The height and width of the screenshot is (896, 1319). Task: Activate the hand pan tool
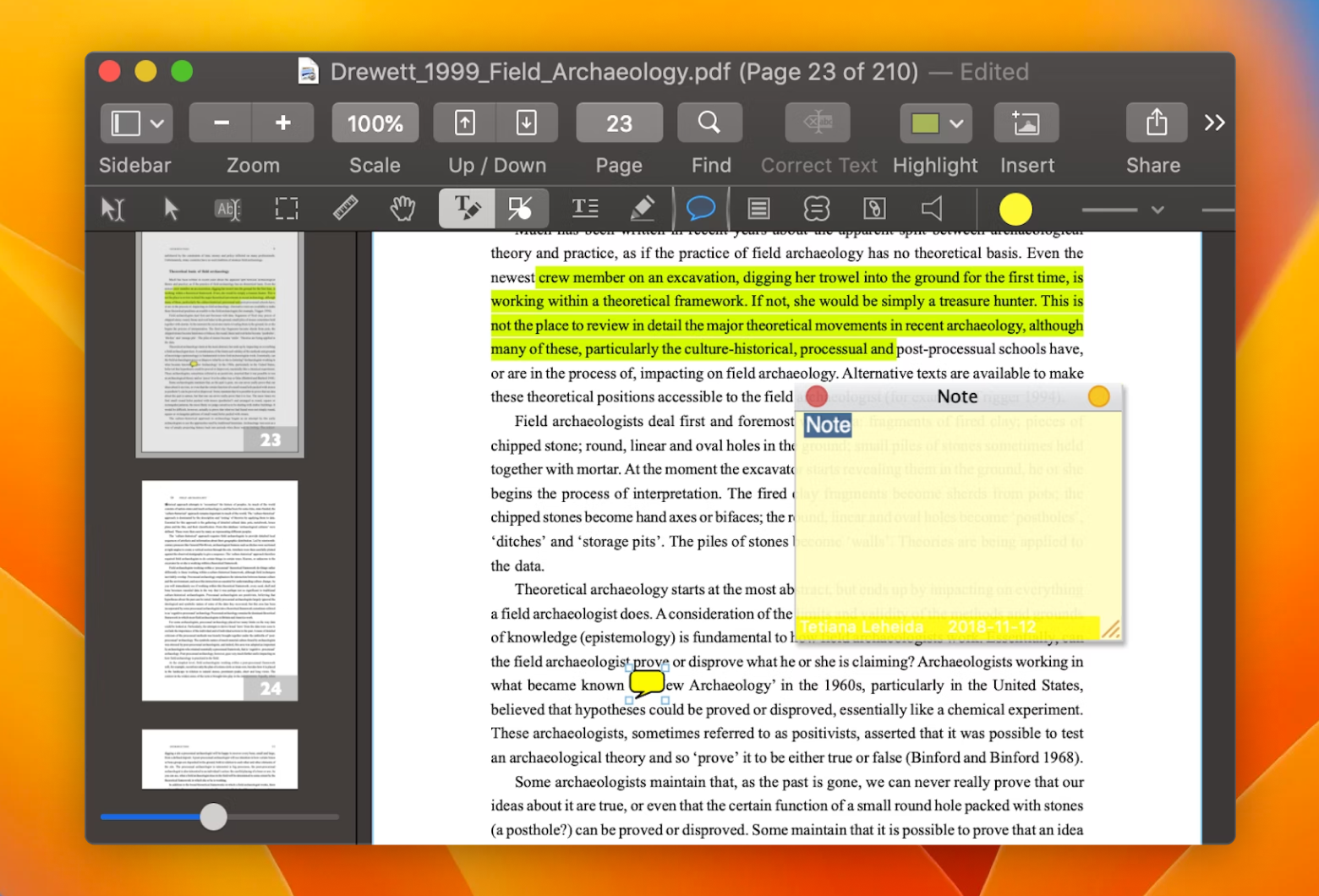click(x=402, y=208)
